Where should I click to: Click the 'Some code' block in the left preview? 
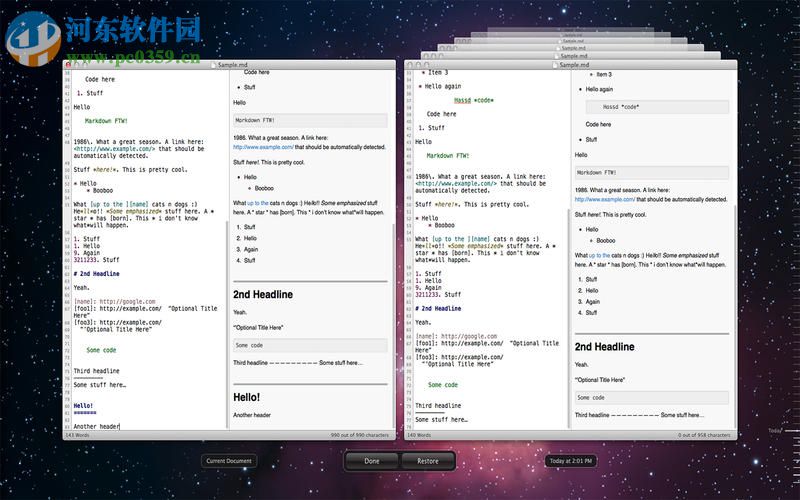pyautogui.click(x=310, y=345)
